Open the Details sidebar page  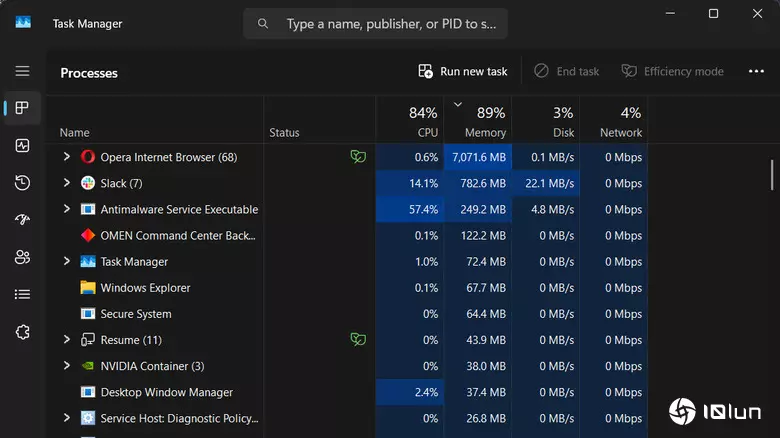coord(22,295)
